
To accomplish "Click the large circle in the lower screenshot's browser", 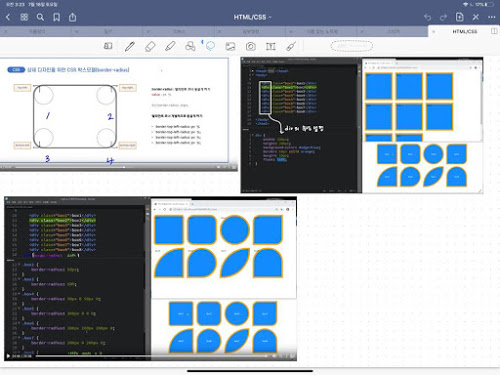I will click(235, 230).
